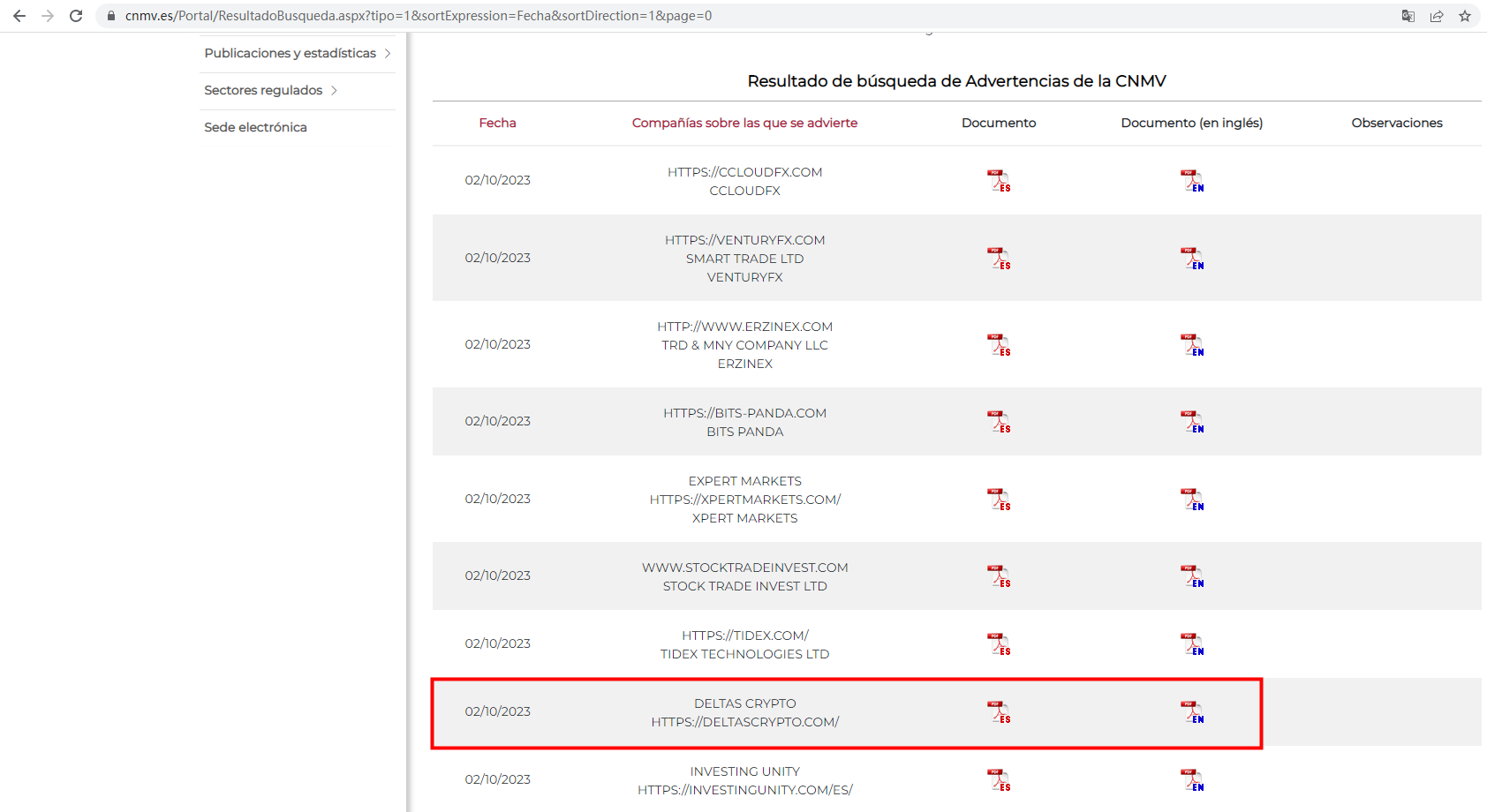The height and width of the screenshot is (812, 1487).
Task: Select text HTTPS://TIDEX.COM/
Action: point(745,635)
